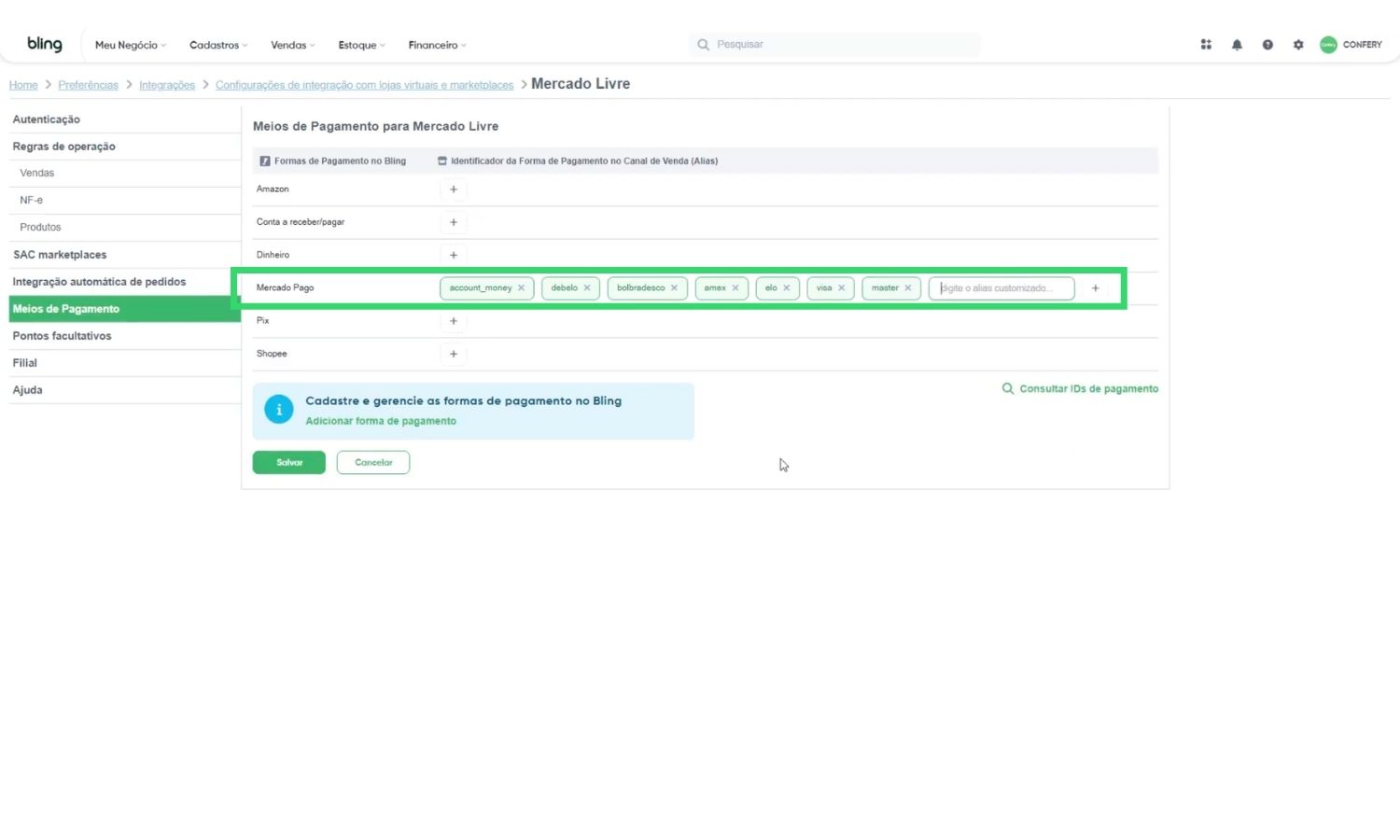The height and width of the screenshot is (840, 1400).
Task: Open Autenticação in the sidebar
Action: tap(125, 119)
